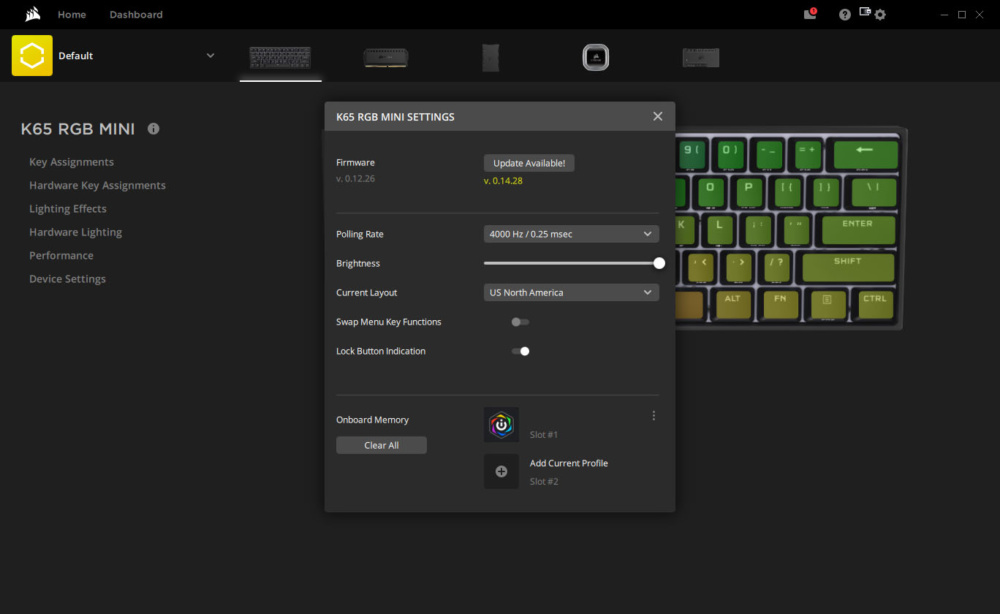
Task: Click the FN key on keyboard preview
Action: [780, 304]
